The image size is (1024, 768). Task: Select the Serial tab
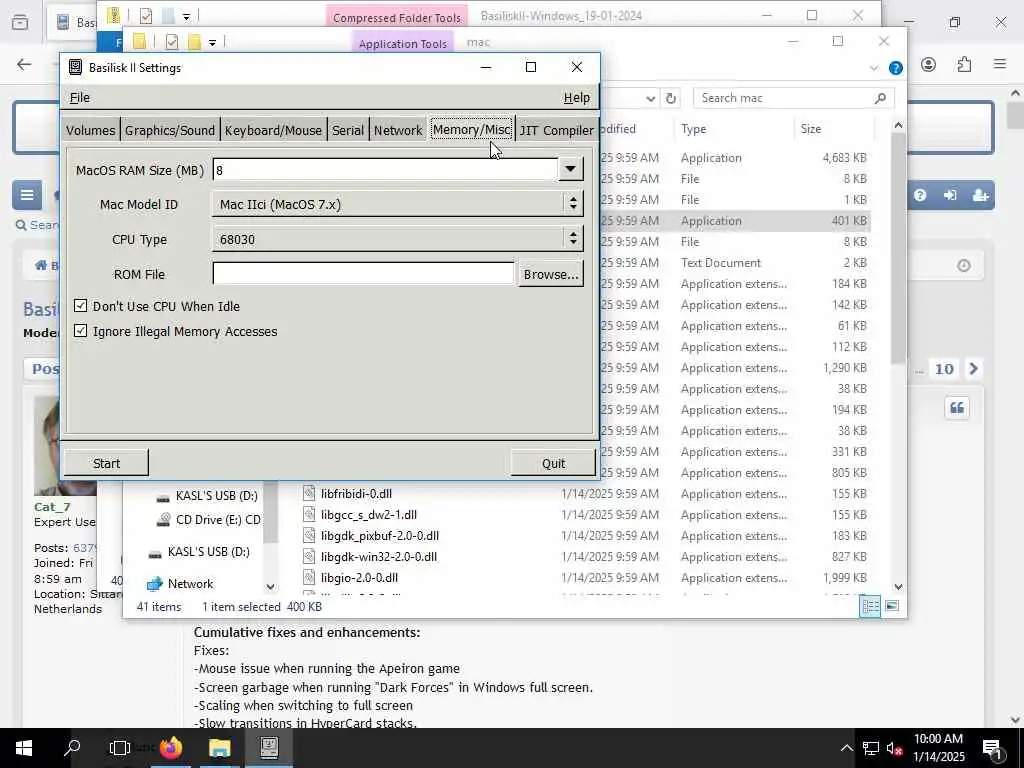point(347,130)
